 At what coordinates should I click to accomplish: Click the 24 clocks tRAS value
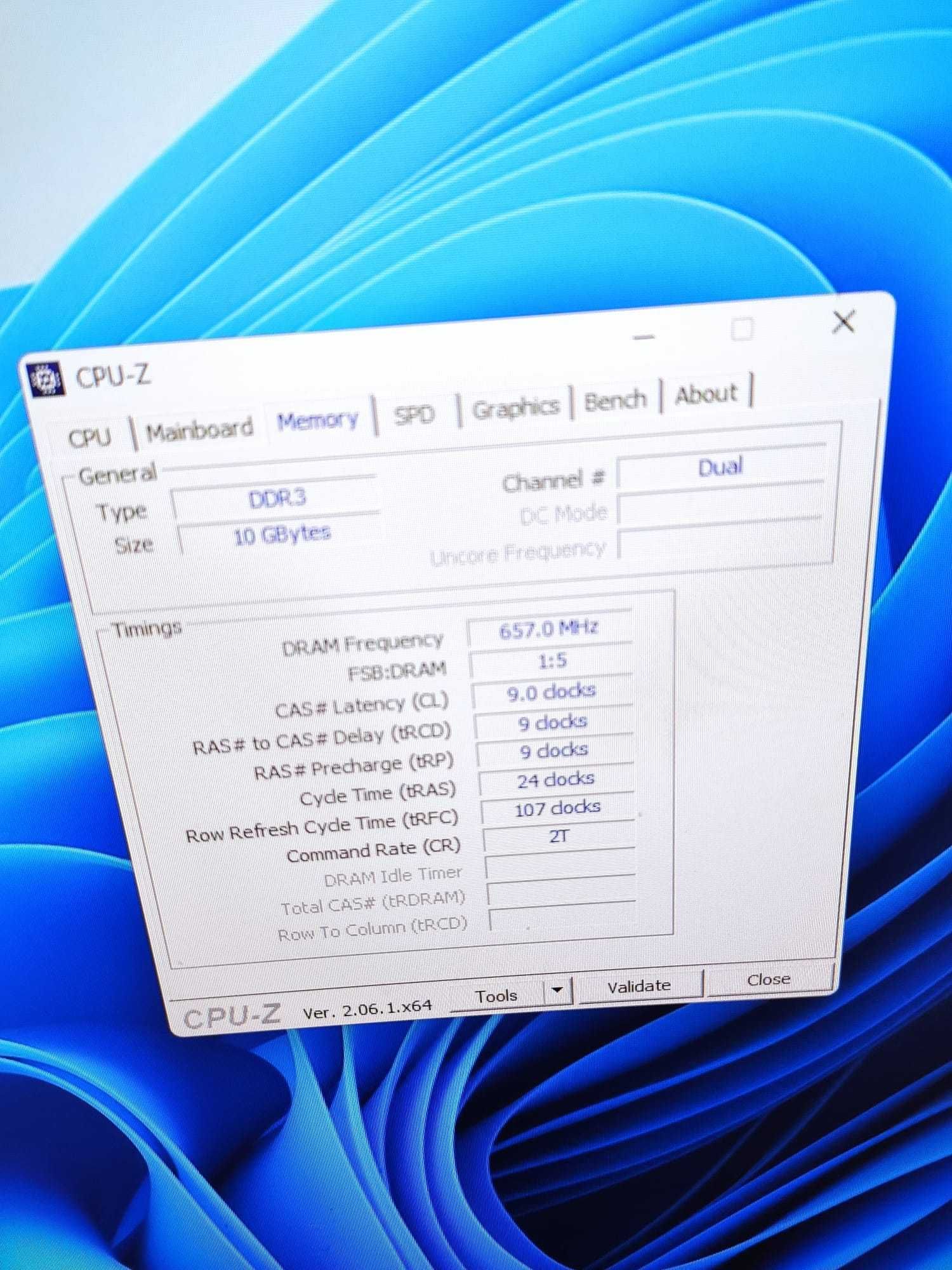click(x=556, y=779)
